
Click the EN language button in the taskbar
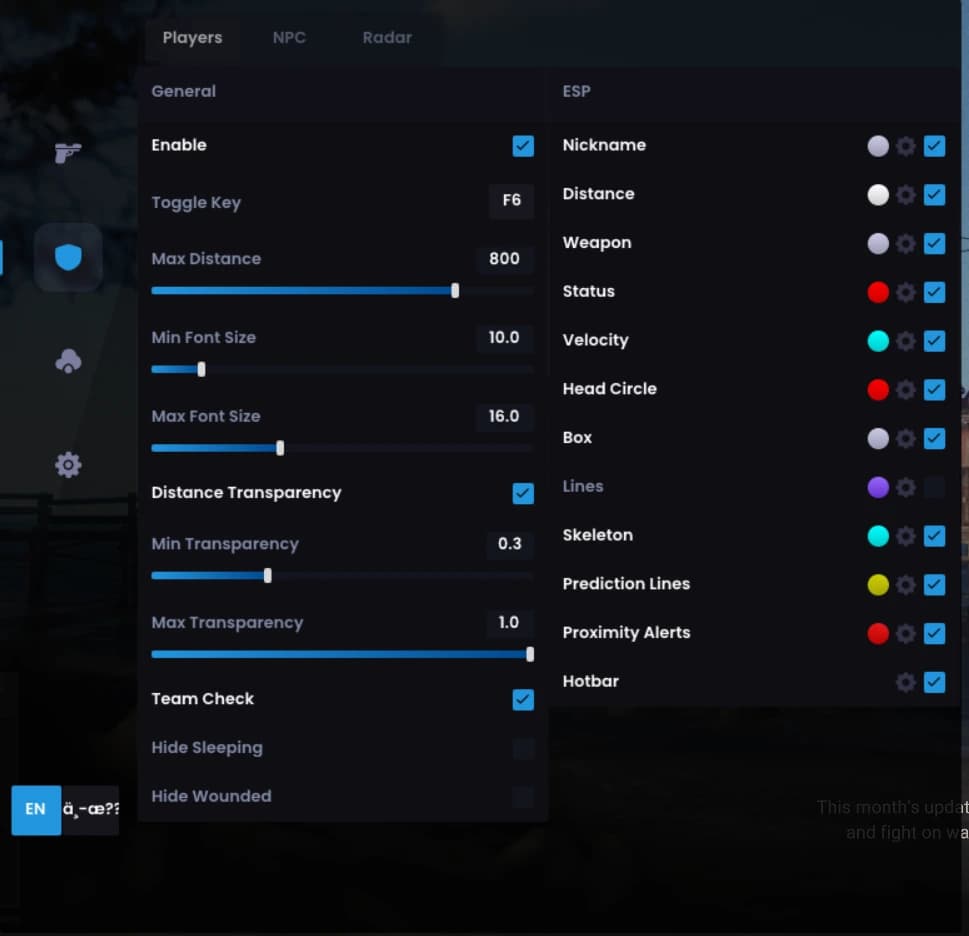(36, 810)
